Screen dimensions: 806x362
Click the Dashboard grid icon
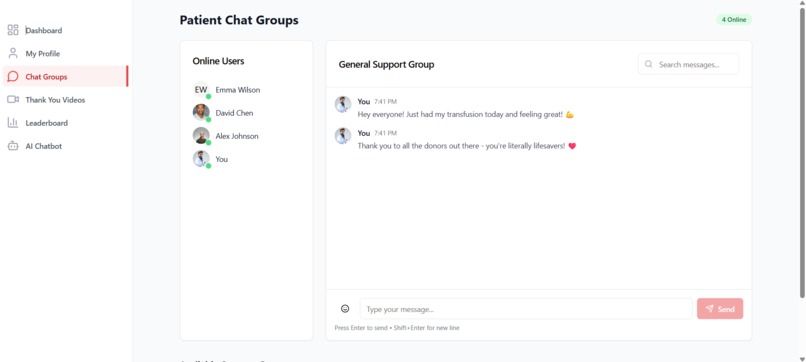pyautogui.click(x=13, y=30)
